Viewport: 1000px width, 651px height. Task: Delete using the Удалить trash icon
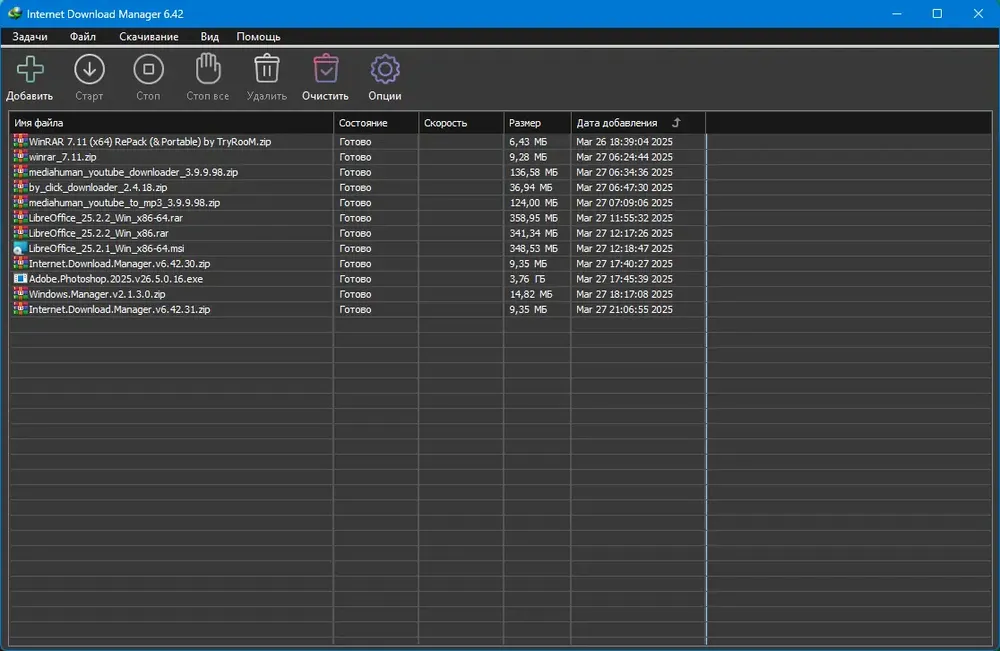pyautogui.click(x=267, y=68)
